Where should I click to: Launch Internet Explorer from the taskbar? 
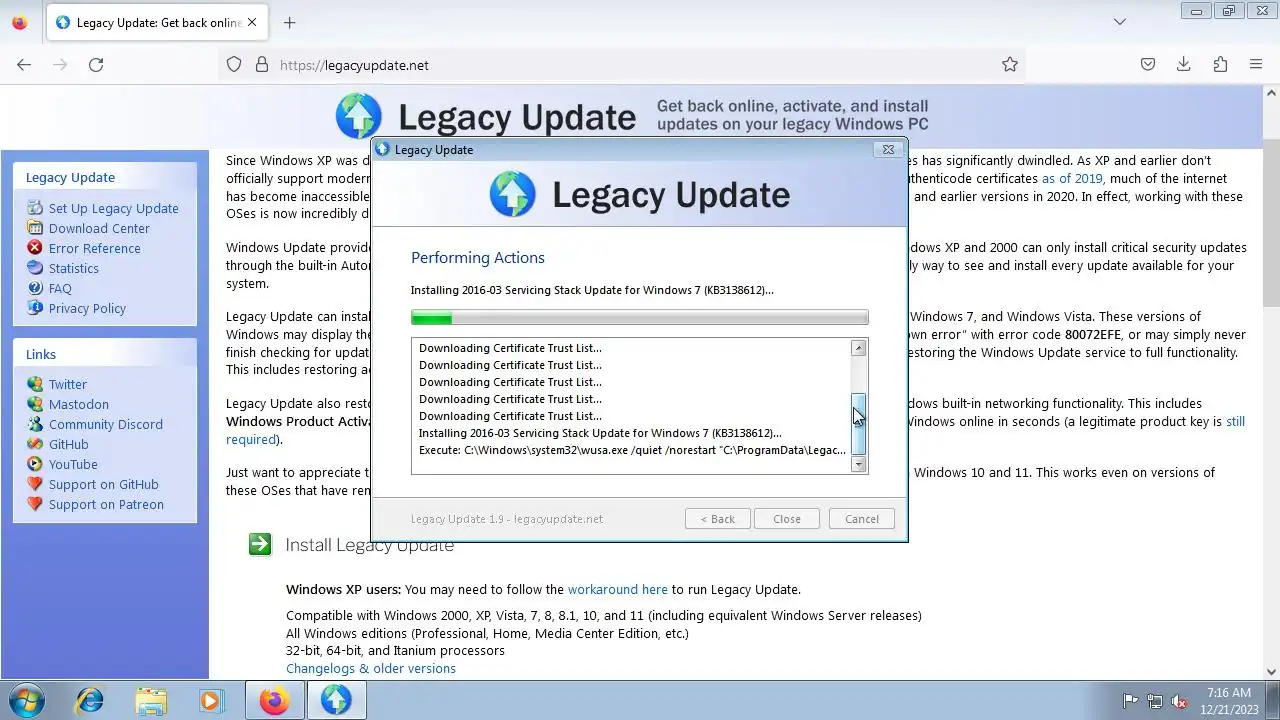tap(89, 700)
